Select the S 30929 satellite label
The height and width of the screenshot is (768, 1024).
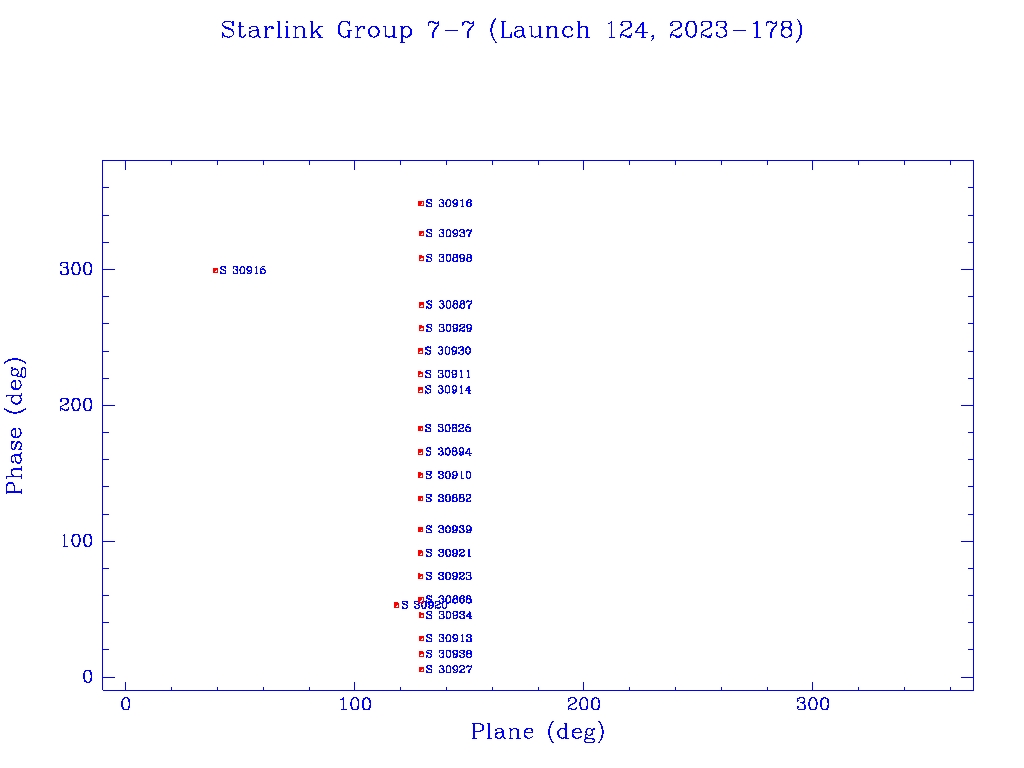[449, 328]
